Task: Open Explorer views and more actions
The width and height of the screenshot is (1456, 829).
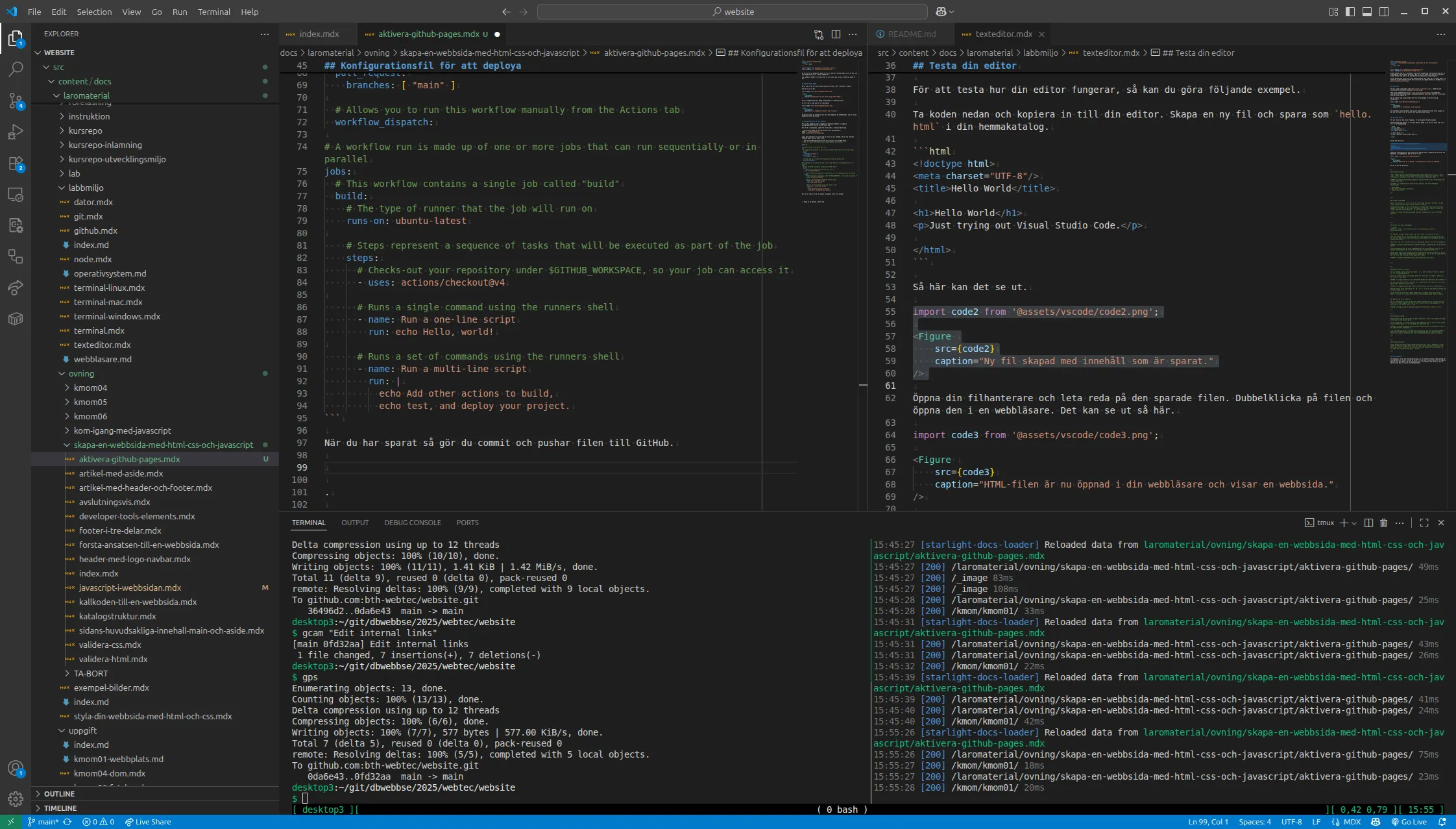Action: [264, 34]
